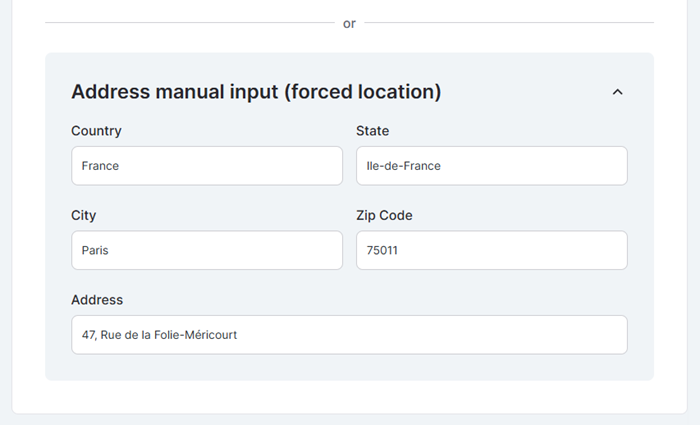Click the 'Address manual input (forced location)' heading
Screen dimensions: 700x425
pyautogui.click(x=256, y=92)
